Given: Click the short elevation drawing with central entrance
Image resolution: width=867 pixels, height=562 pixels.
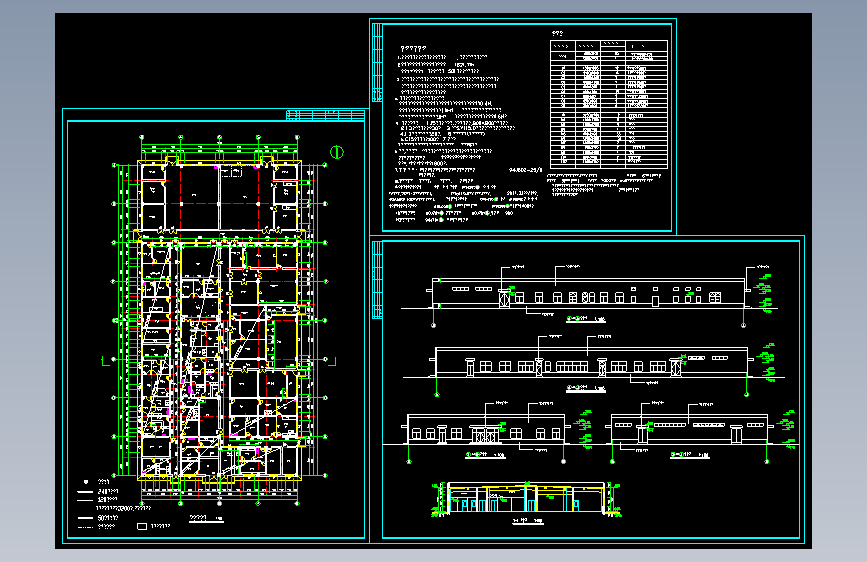Looking at the screenshot, I should coord(488,433).
